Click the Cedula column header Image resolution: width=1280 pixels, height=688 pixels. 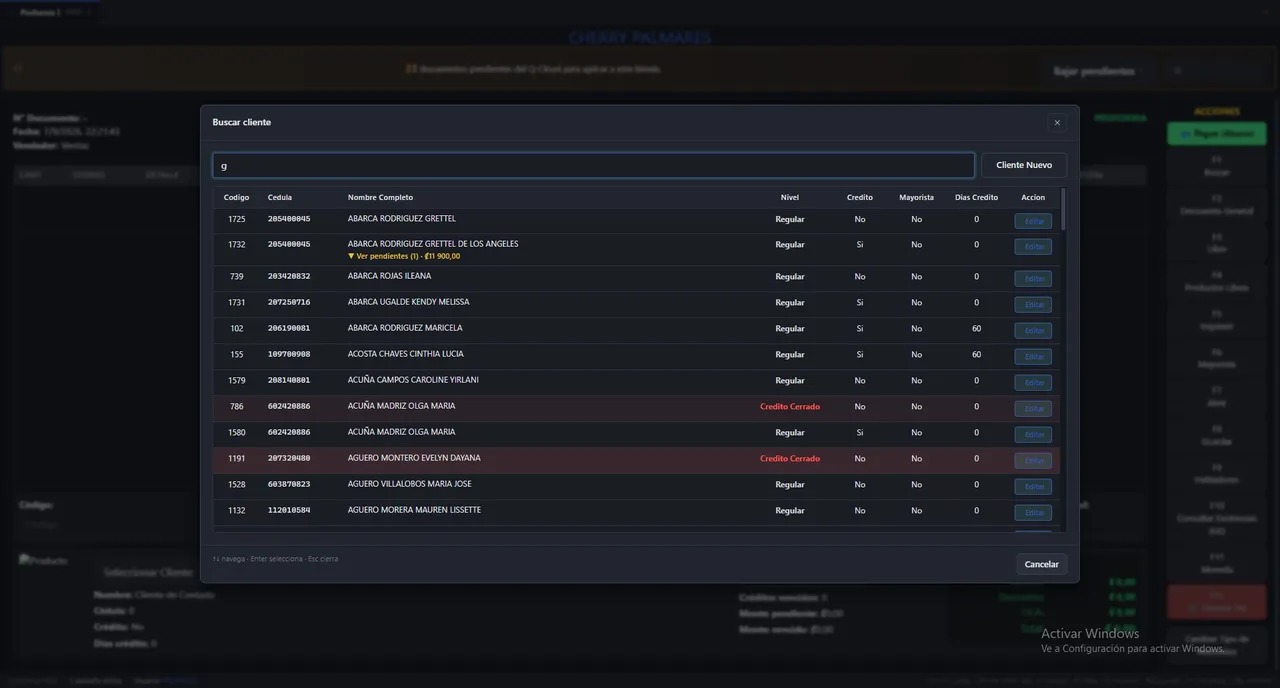(x=280, y=197)
